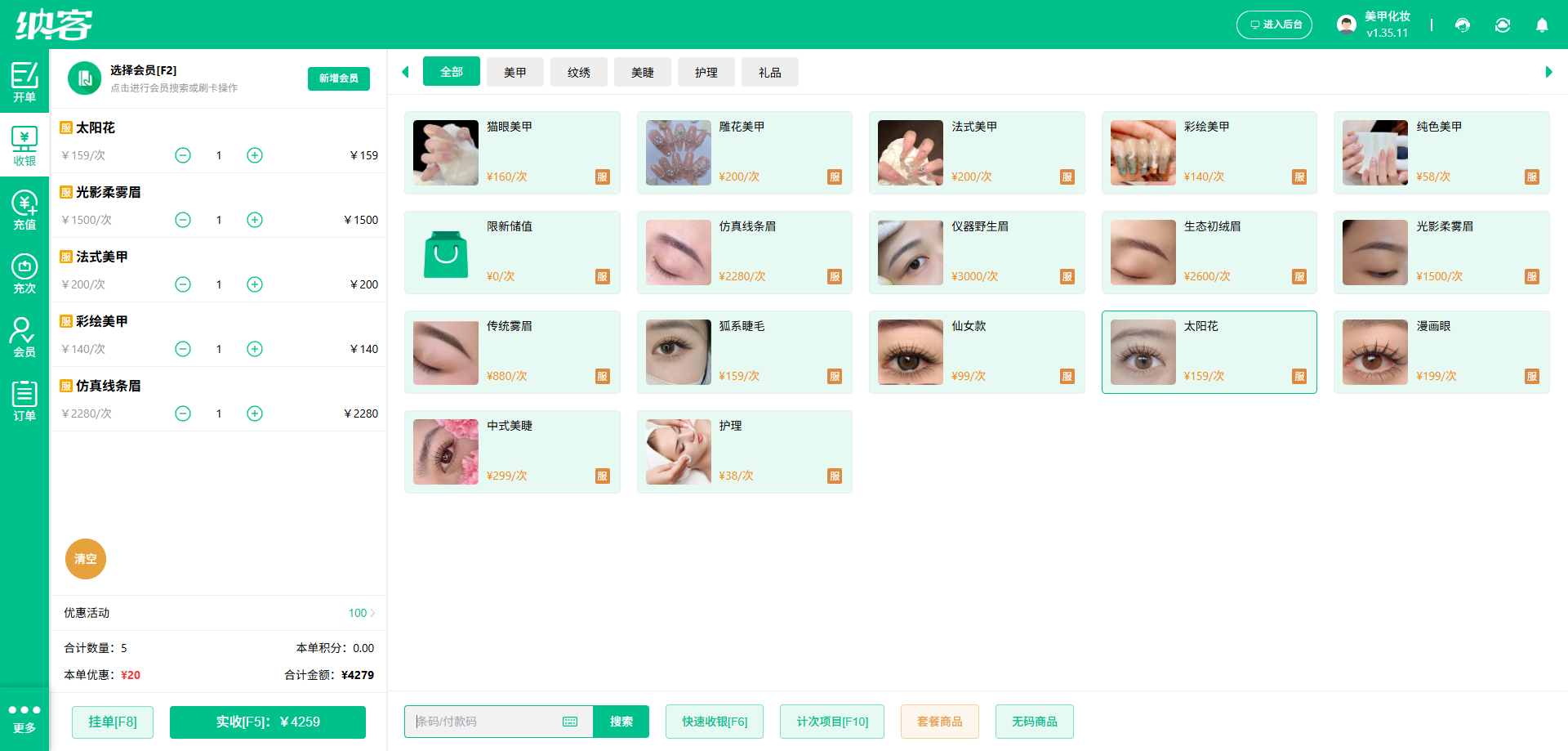Open the 更多 more menu icon
Viewport: 1568px width, 751px height.
(x=24, y=718)
